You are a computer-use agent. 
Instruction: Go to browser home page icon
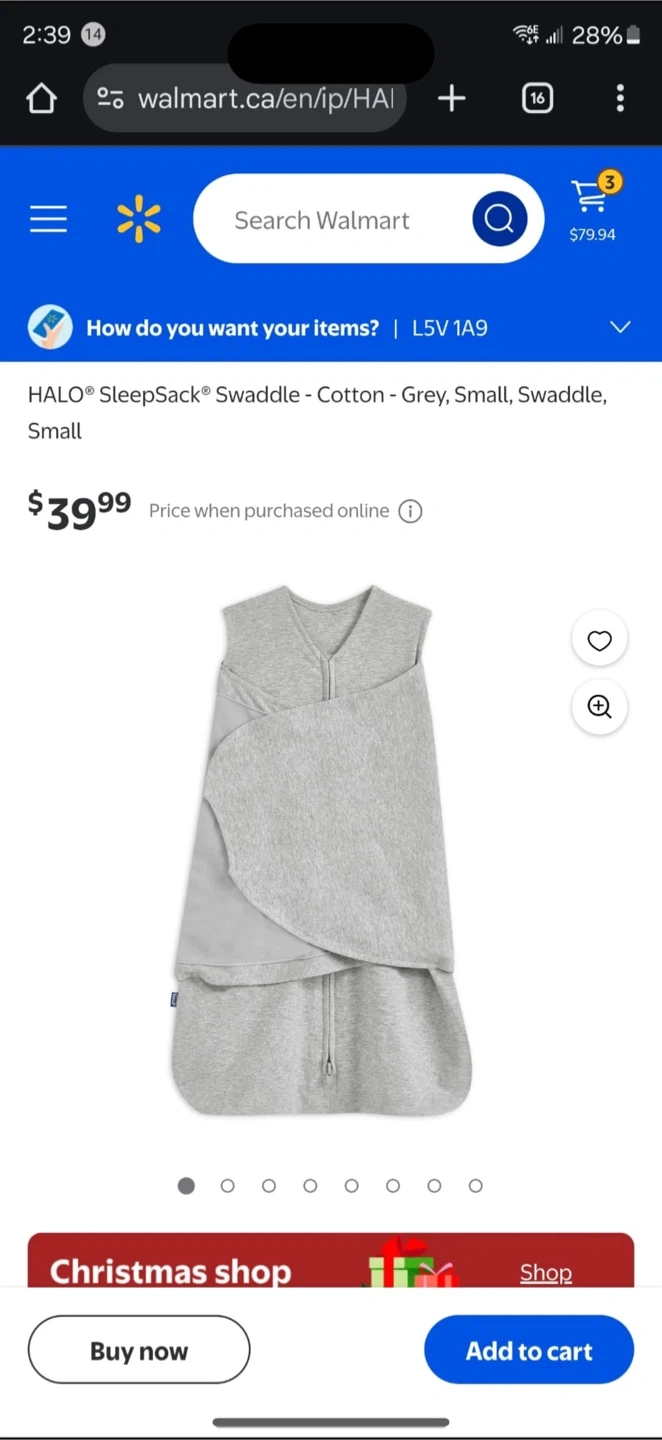tap(41, 98)
